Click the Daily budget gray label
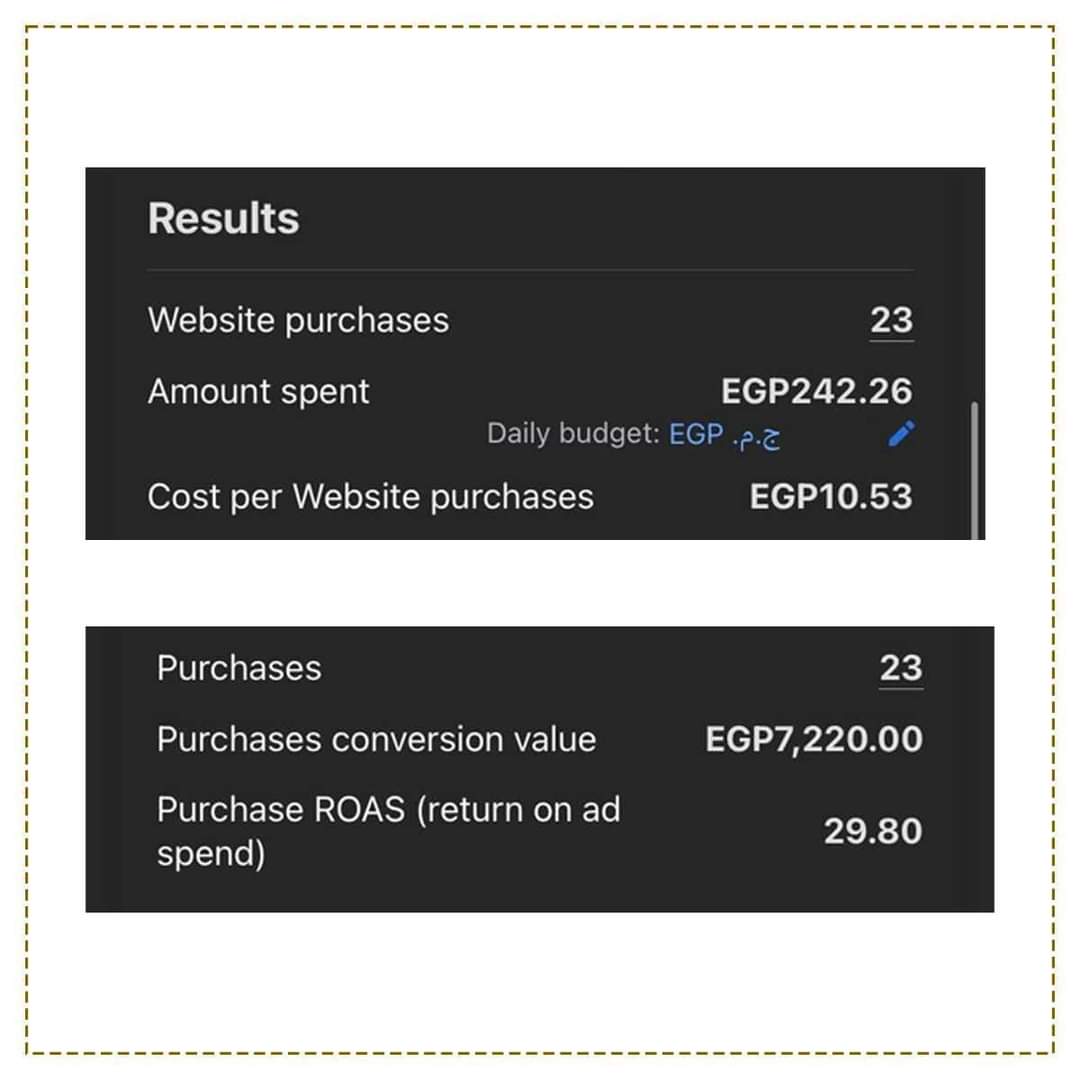The height and width of the screenshot is (1080, 1080). coord(573,434)
